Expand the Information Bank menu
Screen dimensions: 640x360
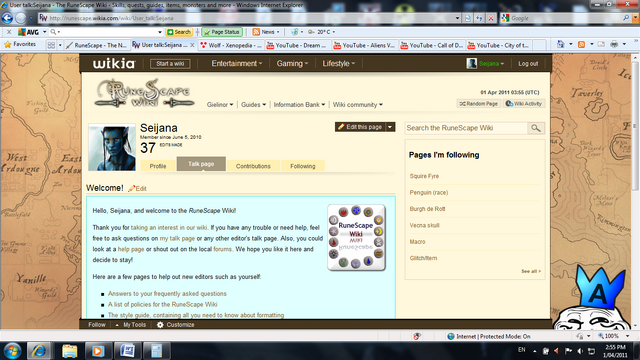[x=299, y=104]
